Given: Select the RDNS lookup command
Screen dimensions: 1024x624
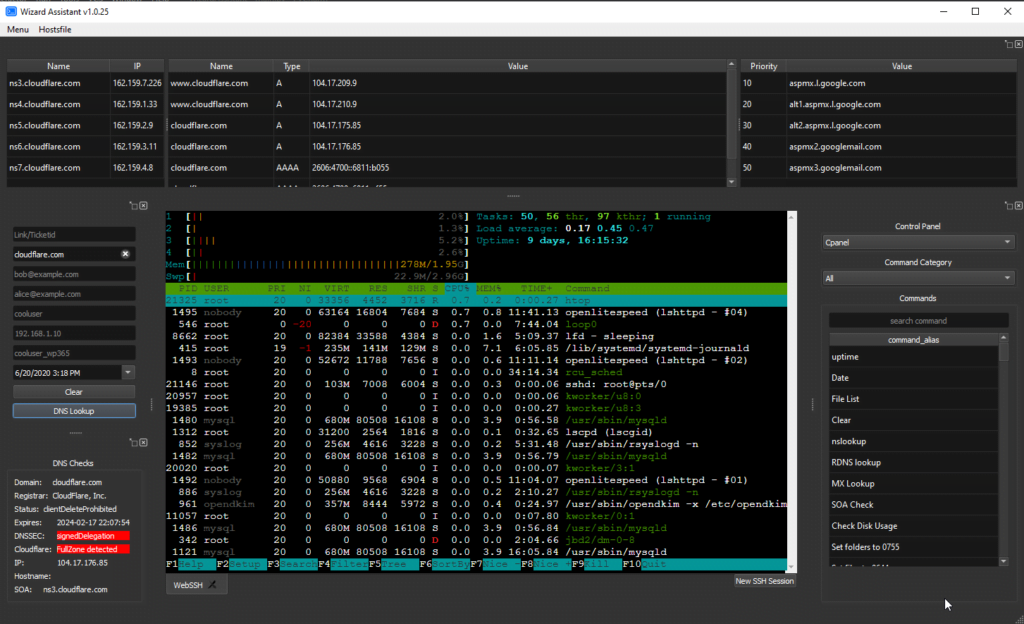Looking at the screenshot, I should [914, 462].
